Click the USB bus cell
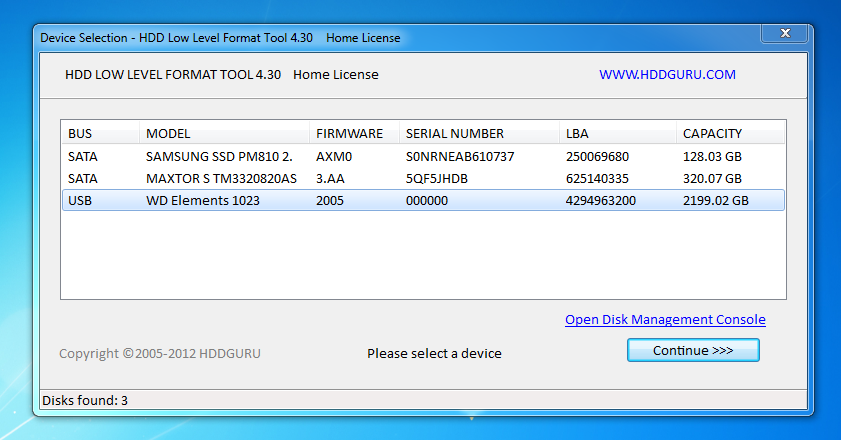This screenshot has height=440, width=841. pyautogui.click(x=79, y=201)
